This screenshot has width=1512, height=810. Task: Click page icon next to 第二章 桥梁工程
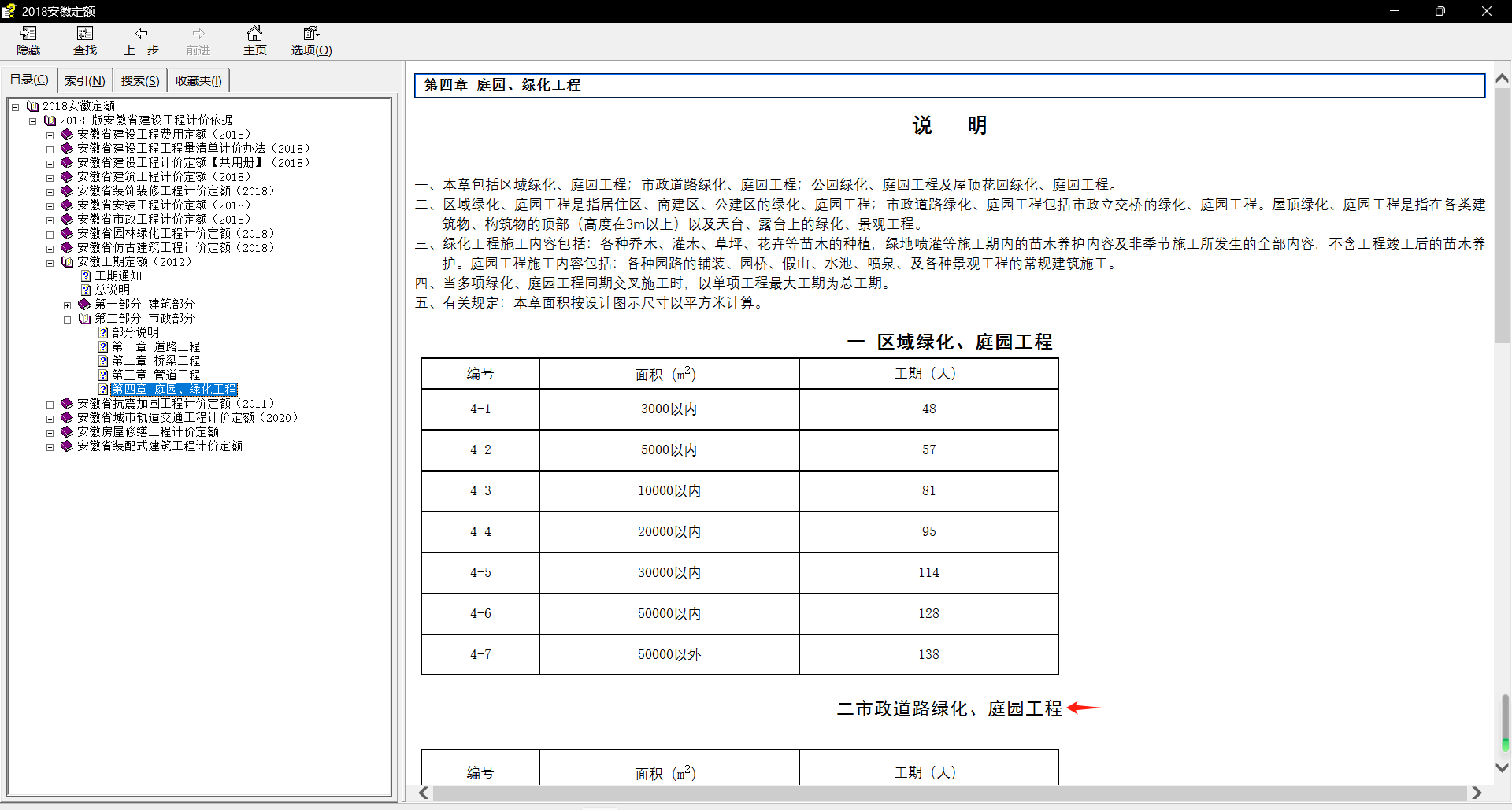(103, 361)
